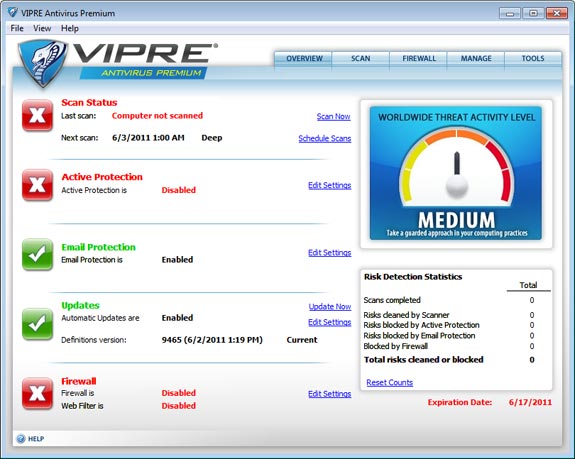This screenshot has width=575, height=459.
Task: Click the red X Firewall icon
Action: [x=37, y=393]
